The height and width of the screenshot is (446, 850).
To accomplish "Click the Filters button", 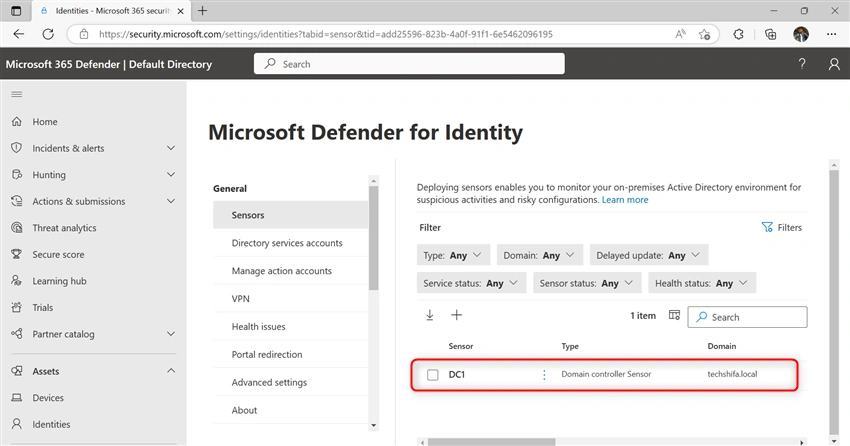I will pyautogui.click(x=781, y=228).
